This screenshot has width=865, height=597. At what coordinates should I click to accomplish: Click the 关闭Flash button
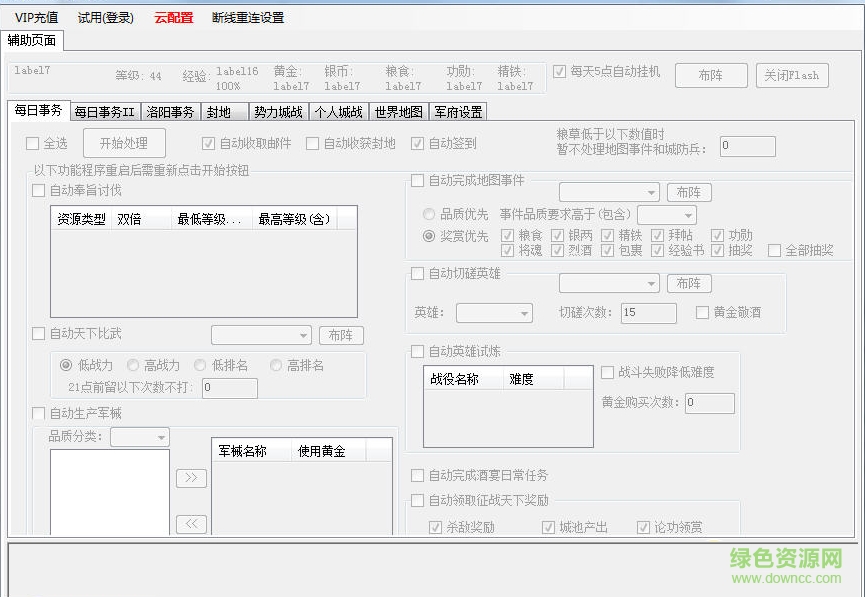[x=792, y=75]
